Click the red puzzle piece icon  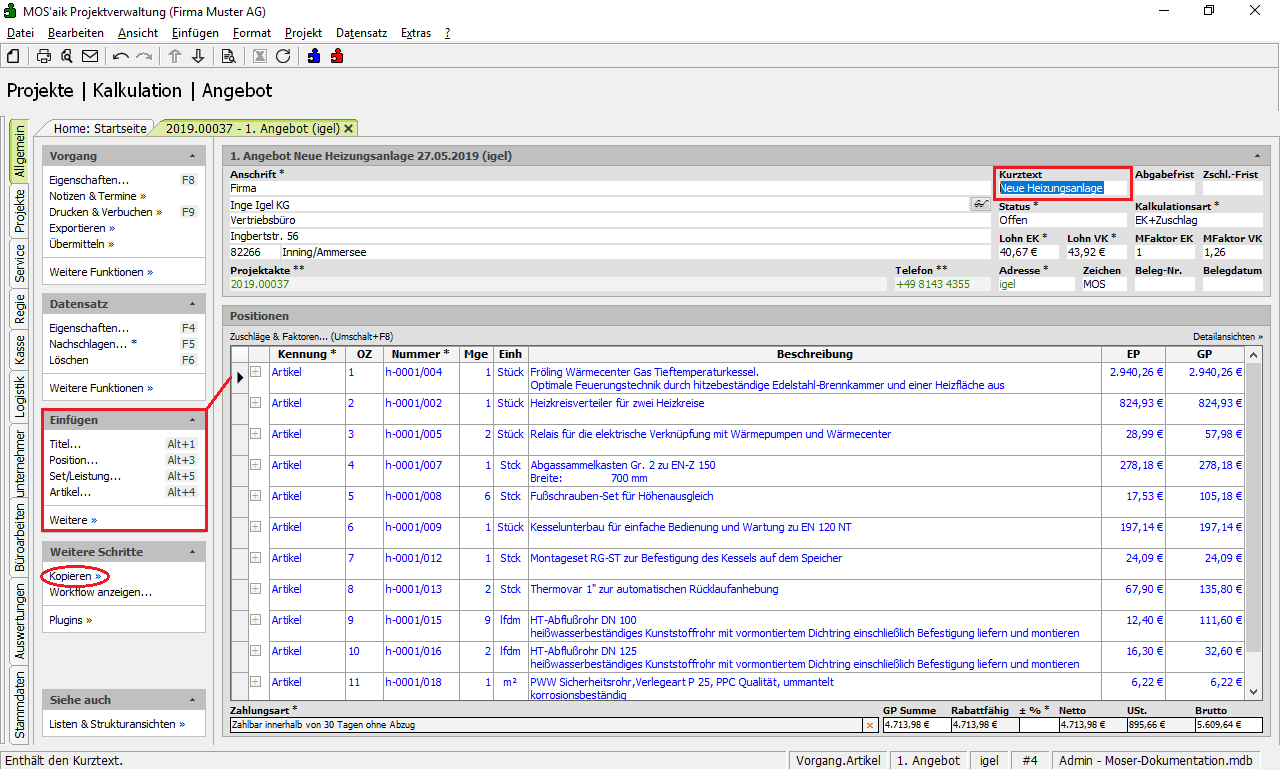click(337, 56)
